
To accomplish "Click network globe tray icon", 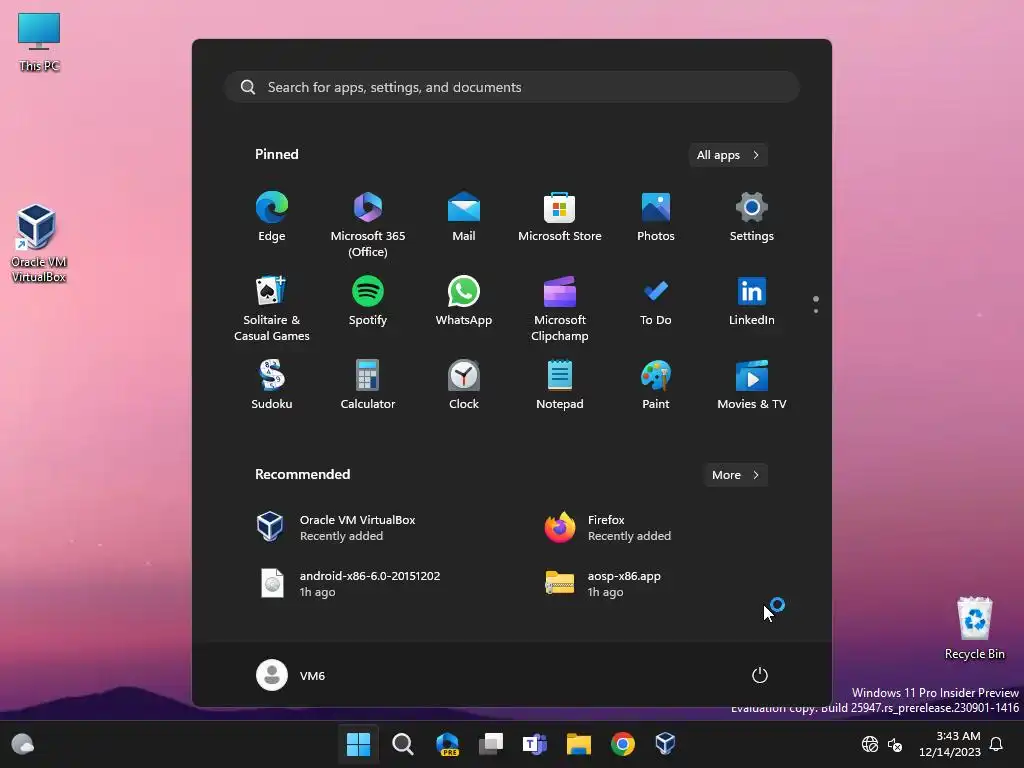I will point(870,744).
